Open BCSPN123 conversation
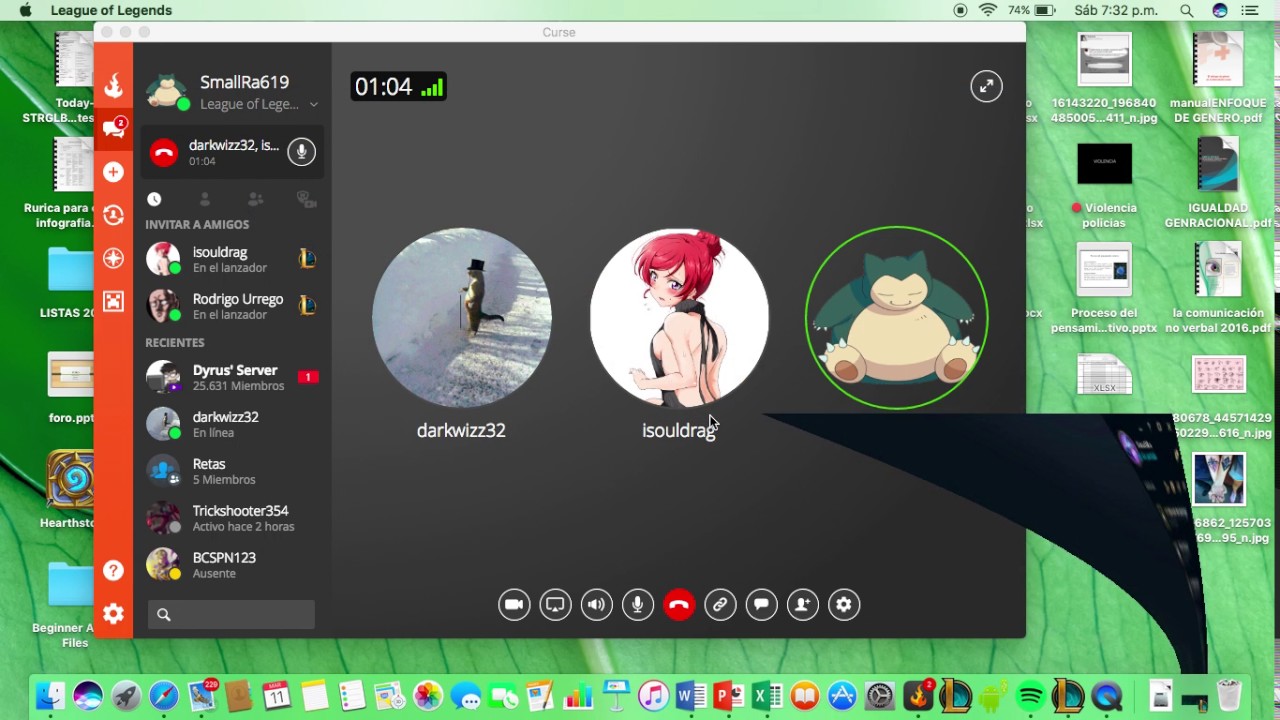This screenshot has width=1280, height=720. 232,565
